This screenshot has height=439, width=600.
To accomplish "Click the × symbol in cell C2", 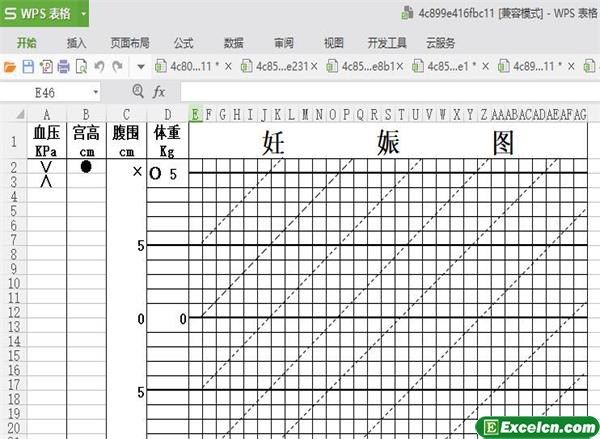I will tap(137, 171).
